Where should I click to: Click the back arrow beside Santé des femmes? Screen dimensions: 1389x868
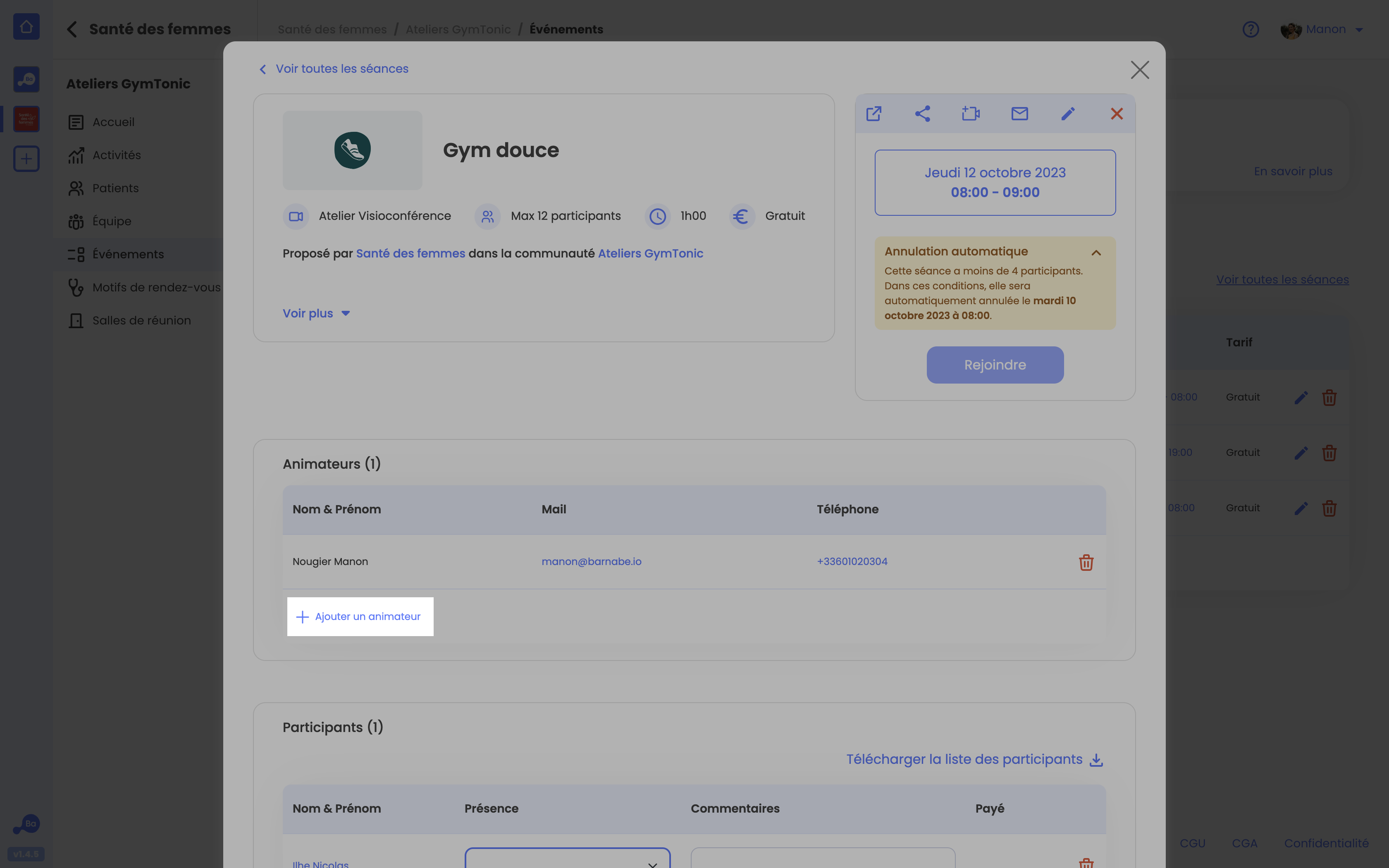[72, 29]
